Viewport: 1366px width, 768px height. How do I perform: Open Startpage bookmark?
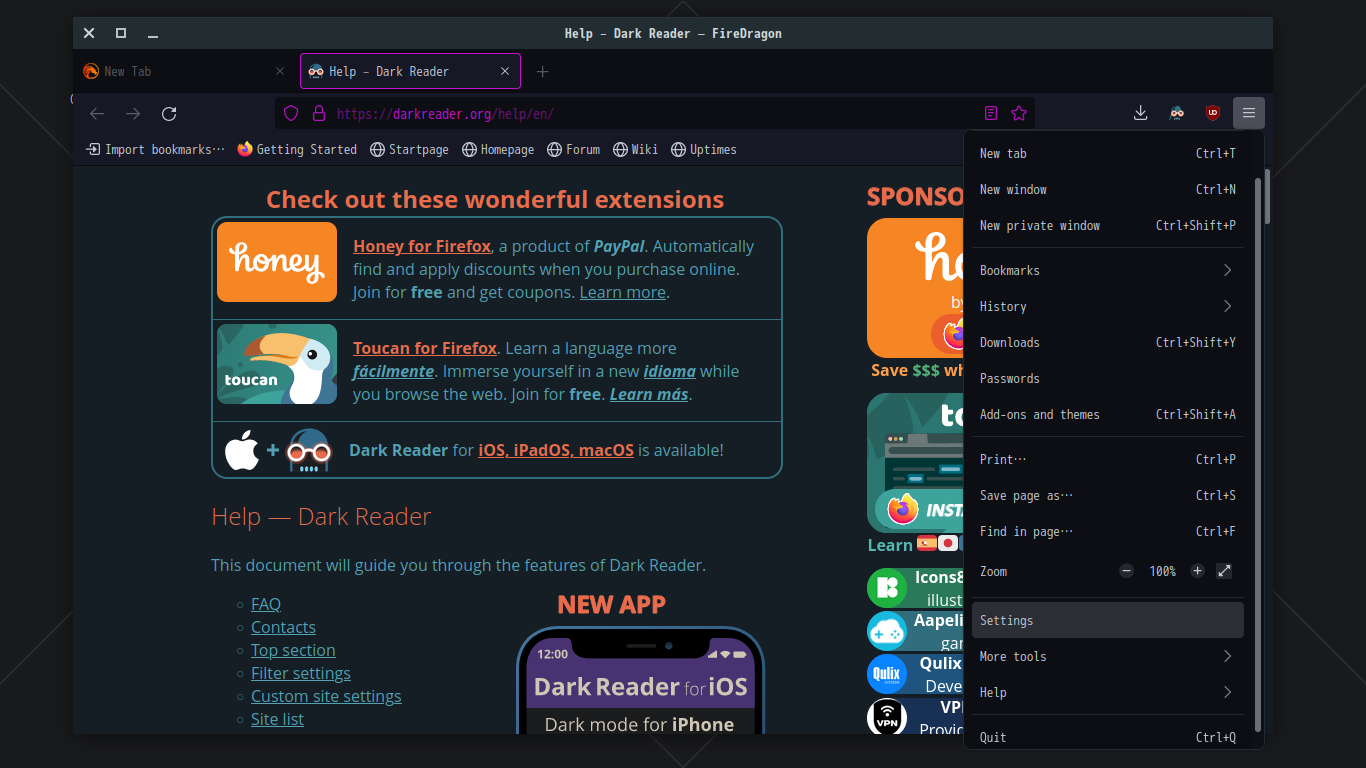(x=409, y=149)
